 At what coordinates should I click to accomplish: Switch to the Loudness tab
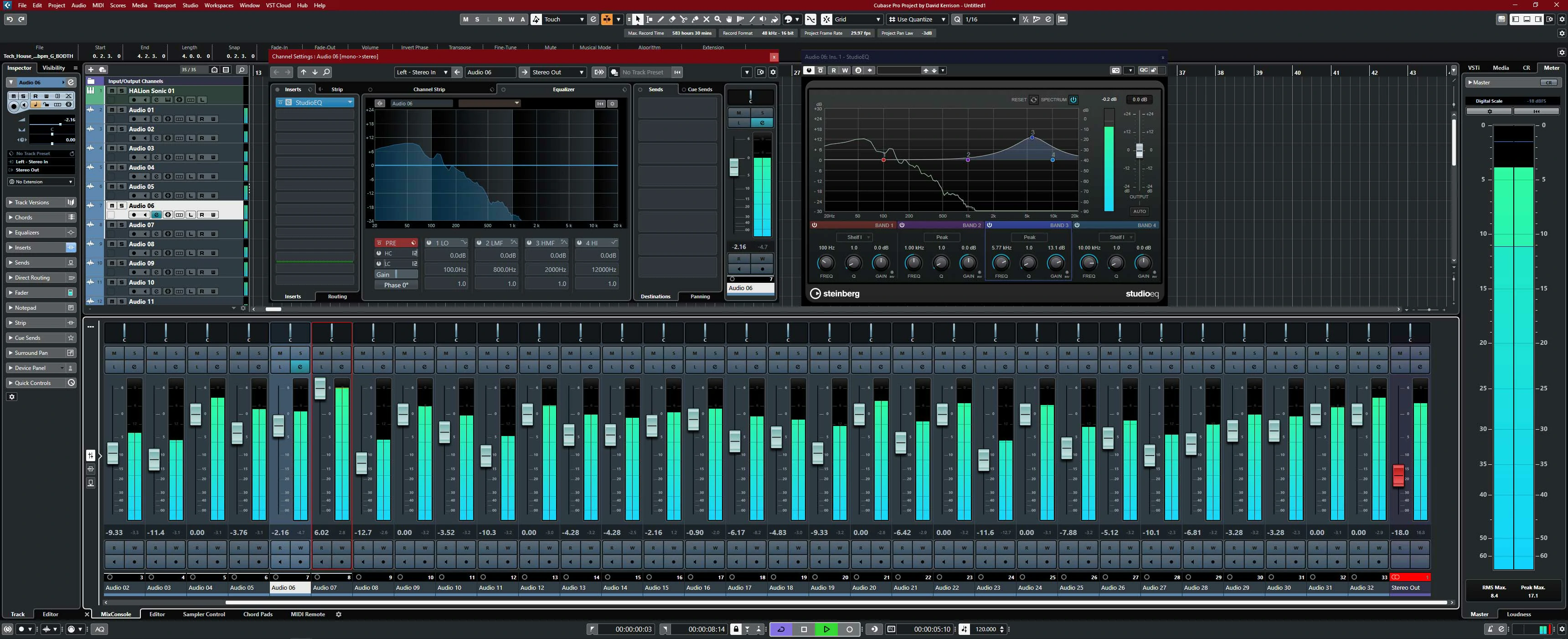click(x=1519, y=614)
